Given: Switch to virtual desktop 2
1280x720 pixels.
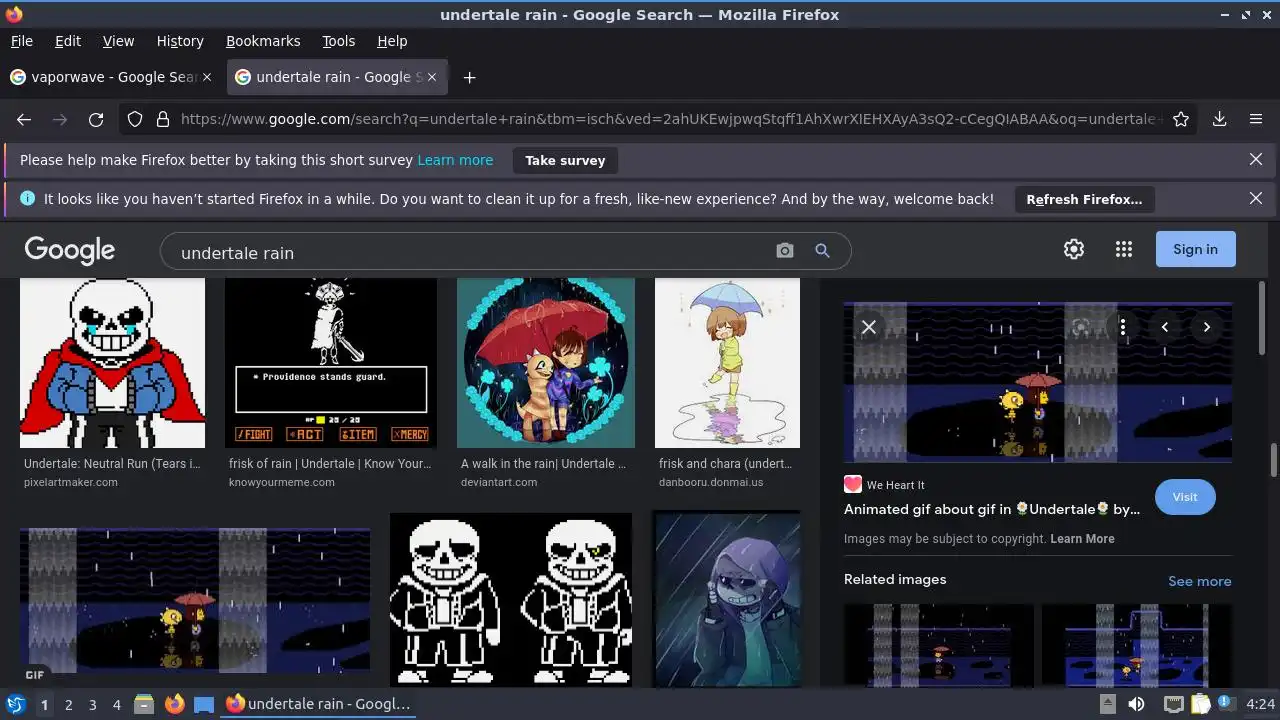Looking at the screenshot, I should 68,704.
